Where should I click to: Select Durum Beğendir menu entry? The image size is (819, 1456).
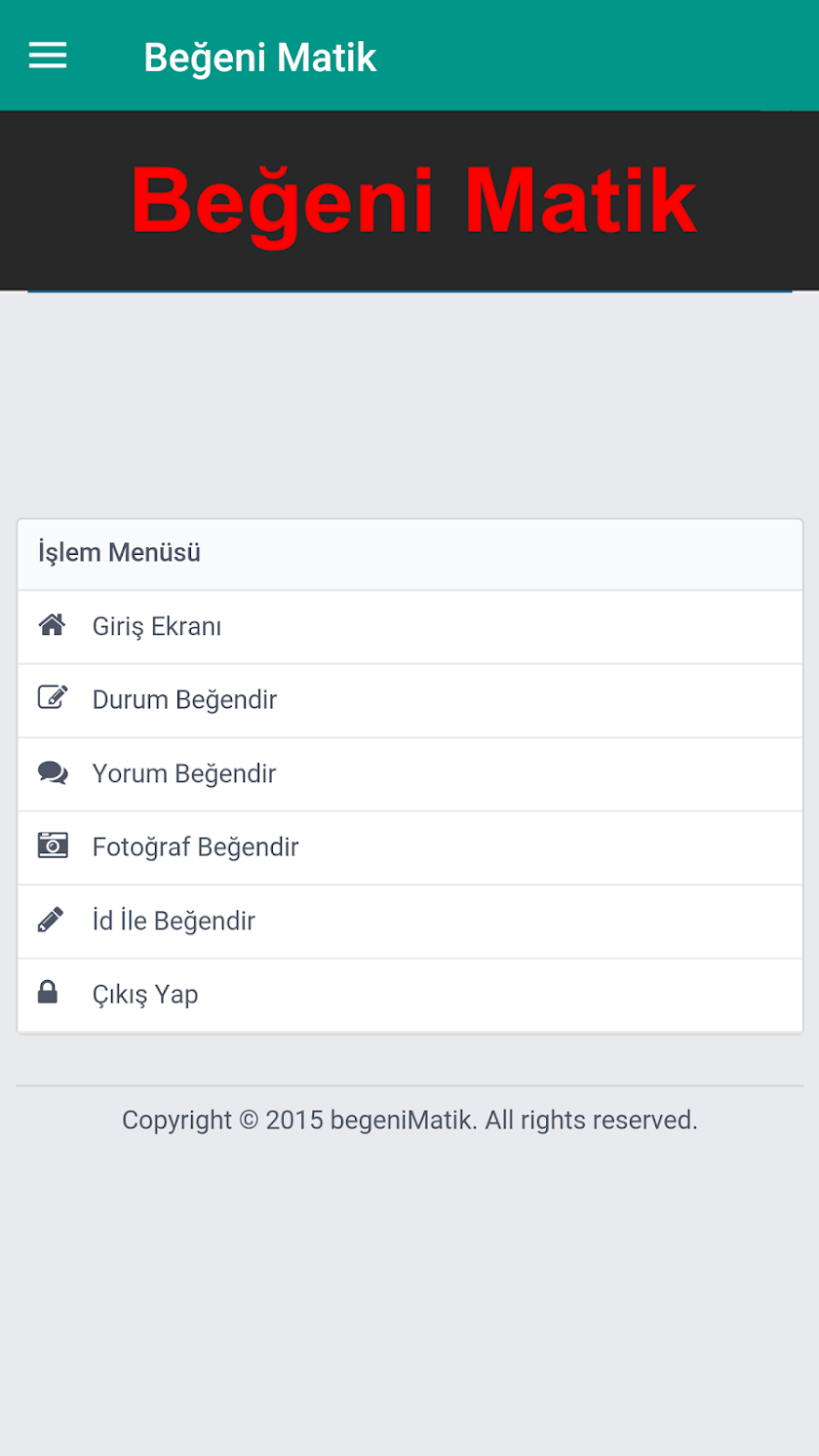pos(184,700)
